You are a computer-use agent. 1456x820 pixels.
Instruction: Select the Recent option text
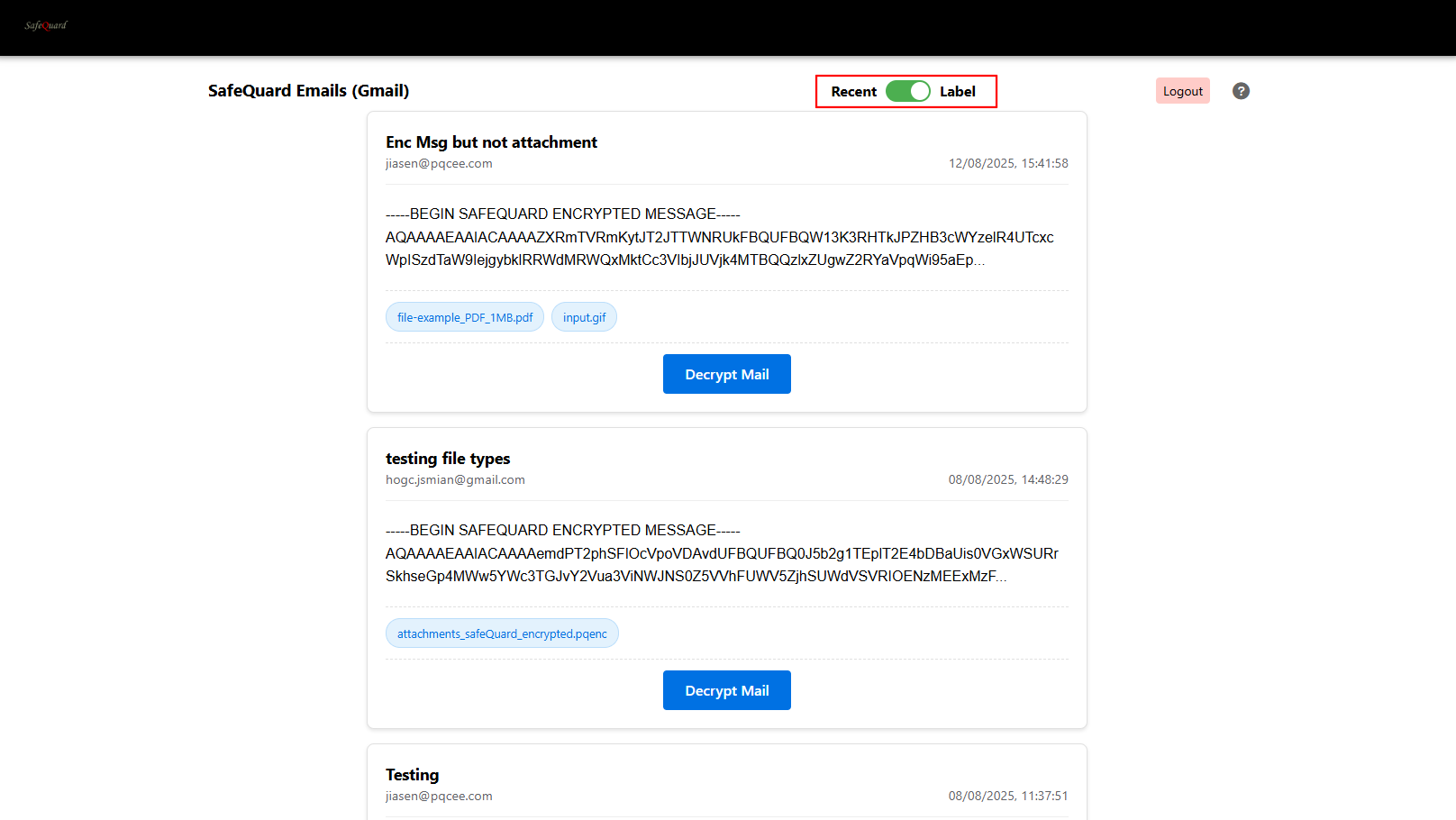click(853, 92)
